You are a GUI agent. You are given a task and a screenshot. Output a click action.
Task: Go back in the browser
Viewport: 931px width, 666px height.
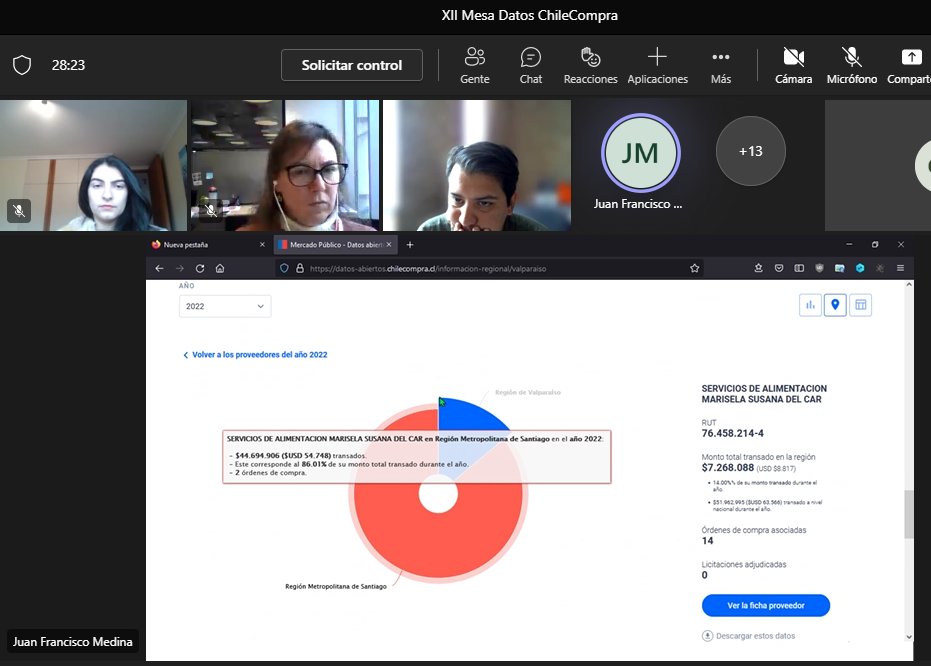tap(159, 268)
